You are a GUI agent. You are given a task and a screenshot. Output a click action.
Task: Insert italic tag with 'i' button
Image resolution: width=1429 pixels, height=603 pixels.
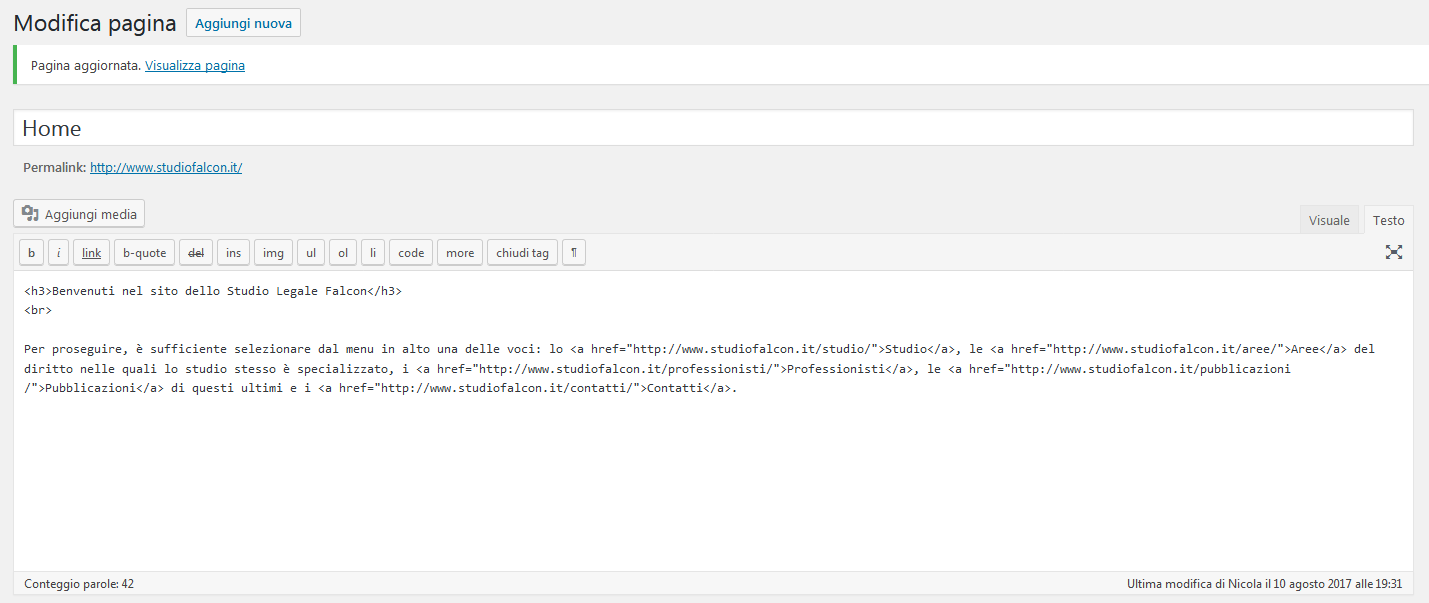coord(59,253)
